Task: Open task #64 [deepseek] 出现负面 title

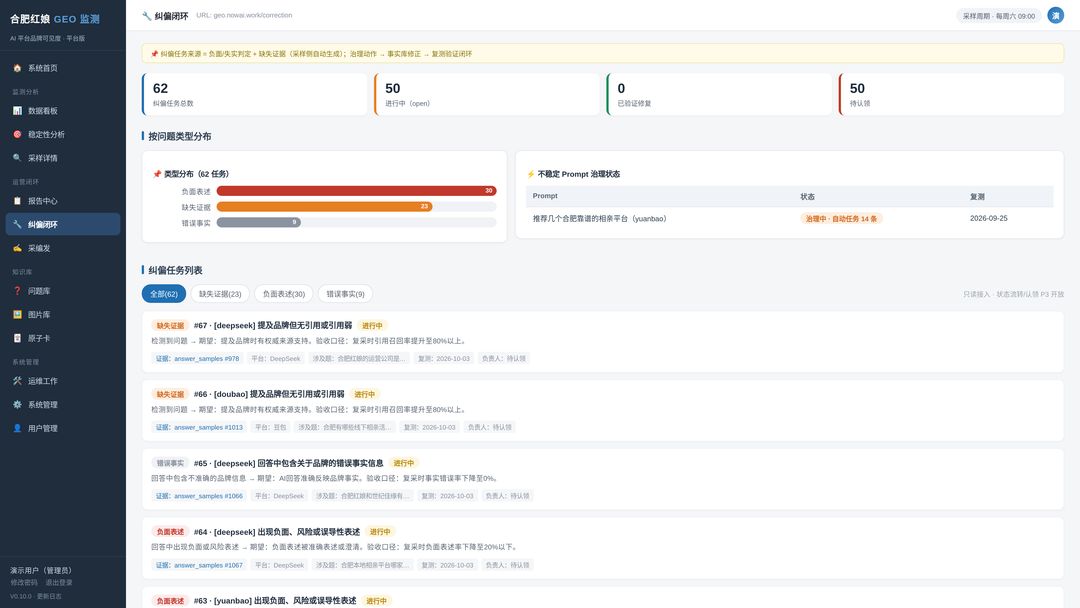Action: point(277,532)
